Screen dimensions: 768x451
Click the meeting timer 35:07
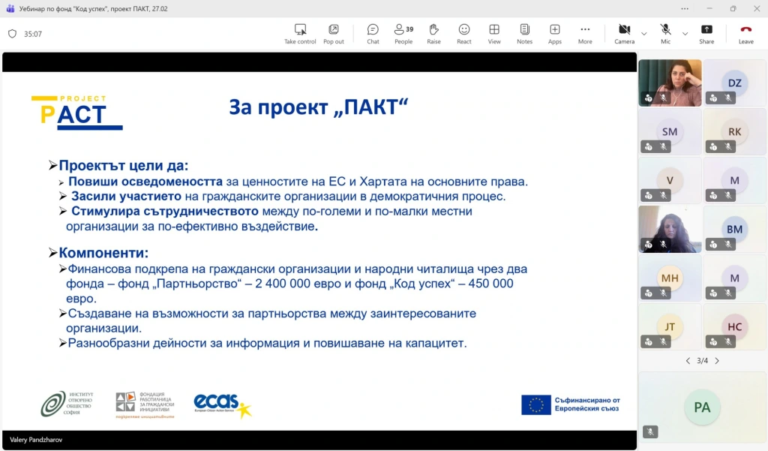tap(33, 34)
